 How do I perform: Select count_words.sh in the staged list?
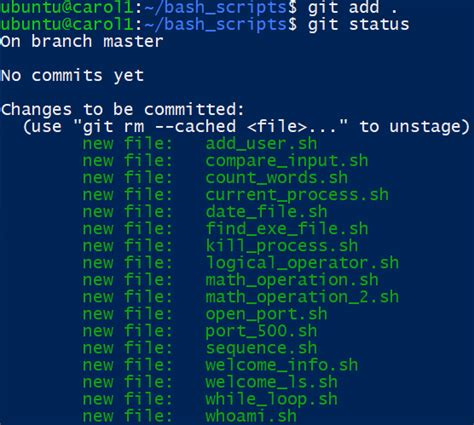pyautogui.click(x=276, y=178)
